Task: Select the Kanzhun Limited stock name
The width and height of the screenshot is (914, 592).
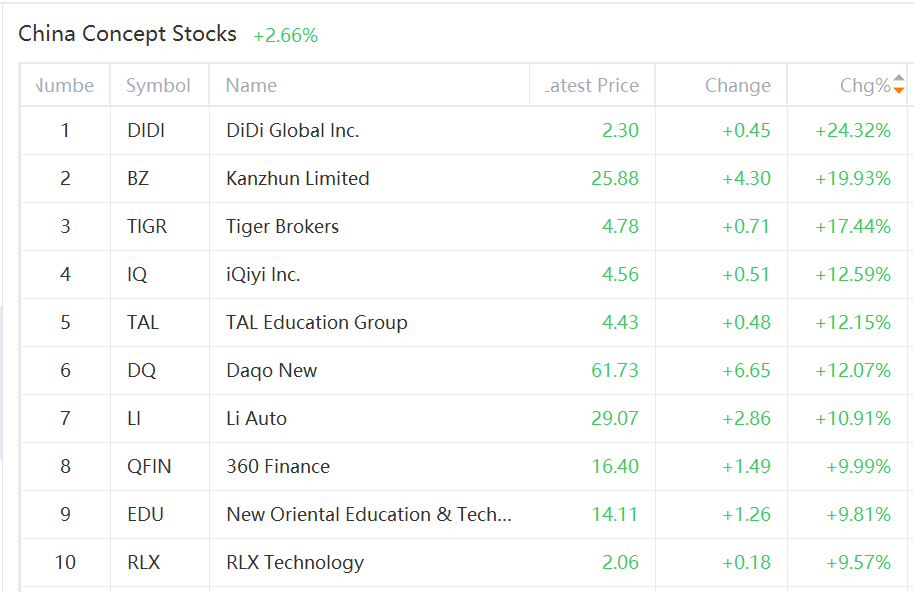Action: coord(298,178)
